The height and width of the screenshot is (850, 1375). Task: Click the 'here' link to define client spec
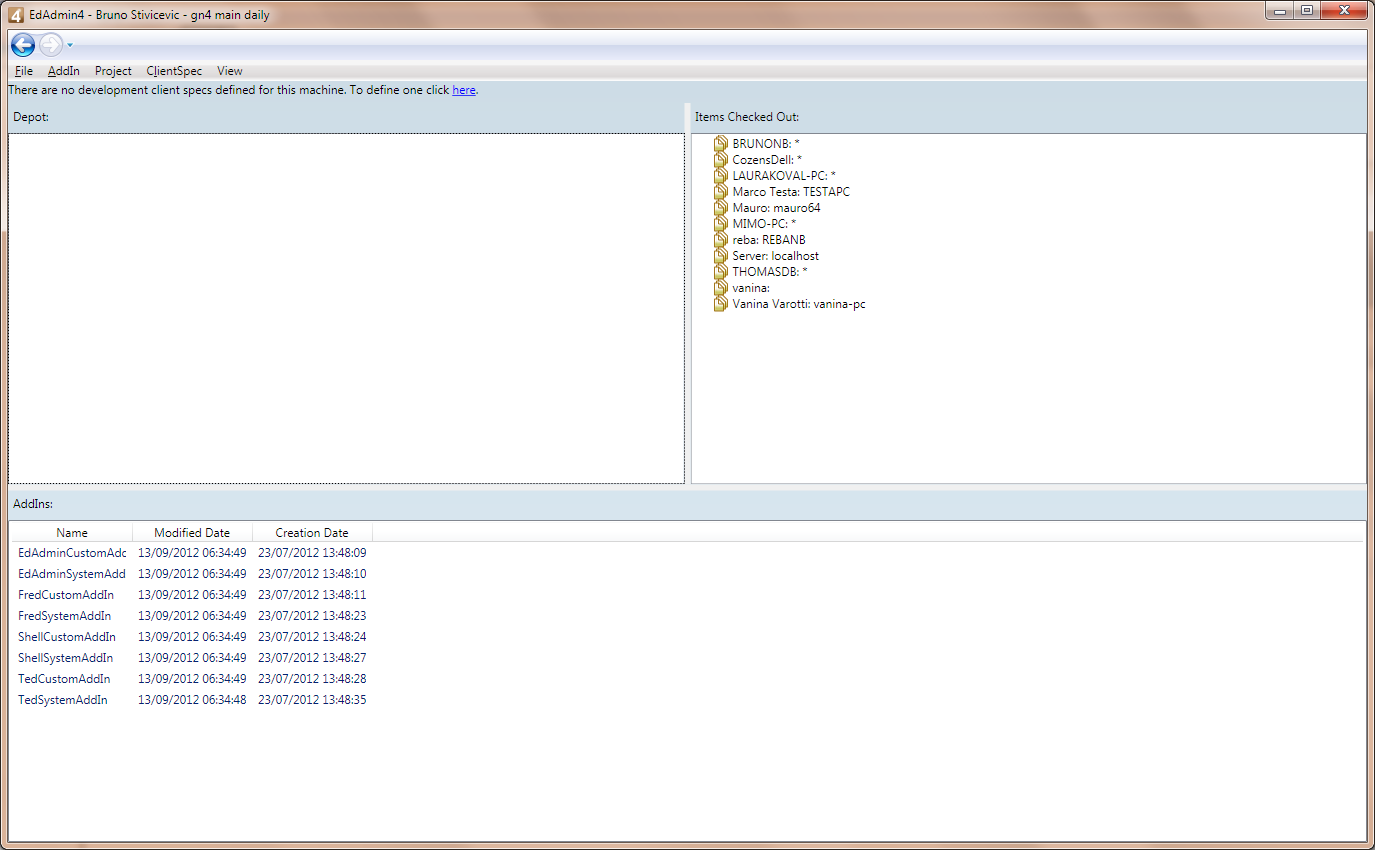464,90
